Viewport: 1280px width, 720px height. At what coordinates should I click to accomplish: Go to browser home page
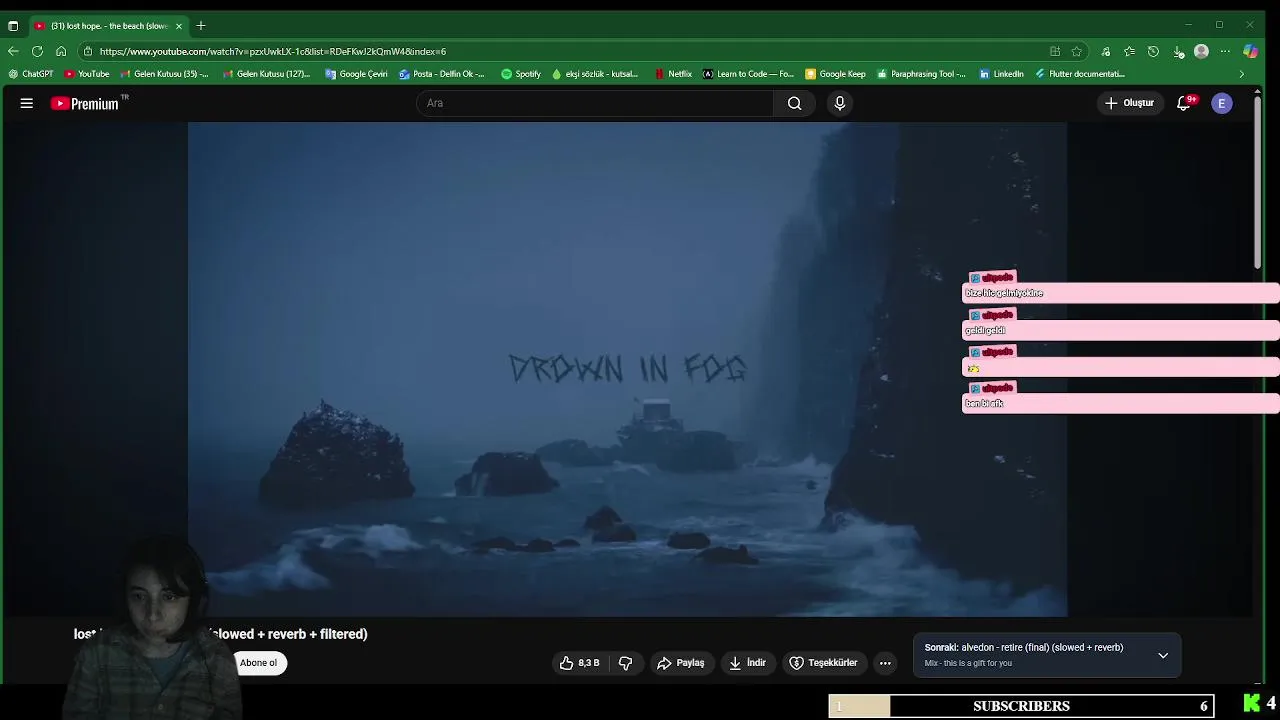tap(61, 51)
